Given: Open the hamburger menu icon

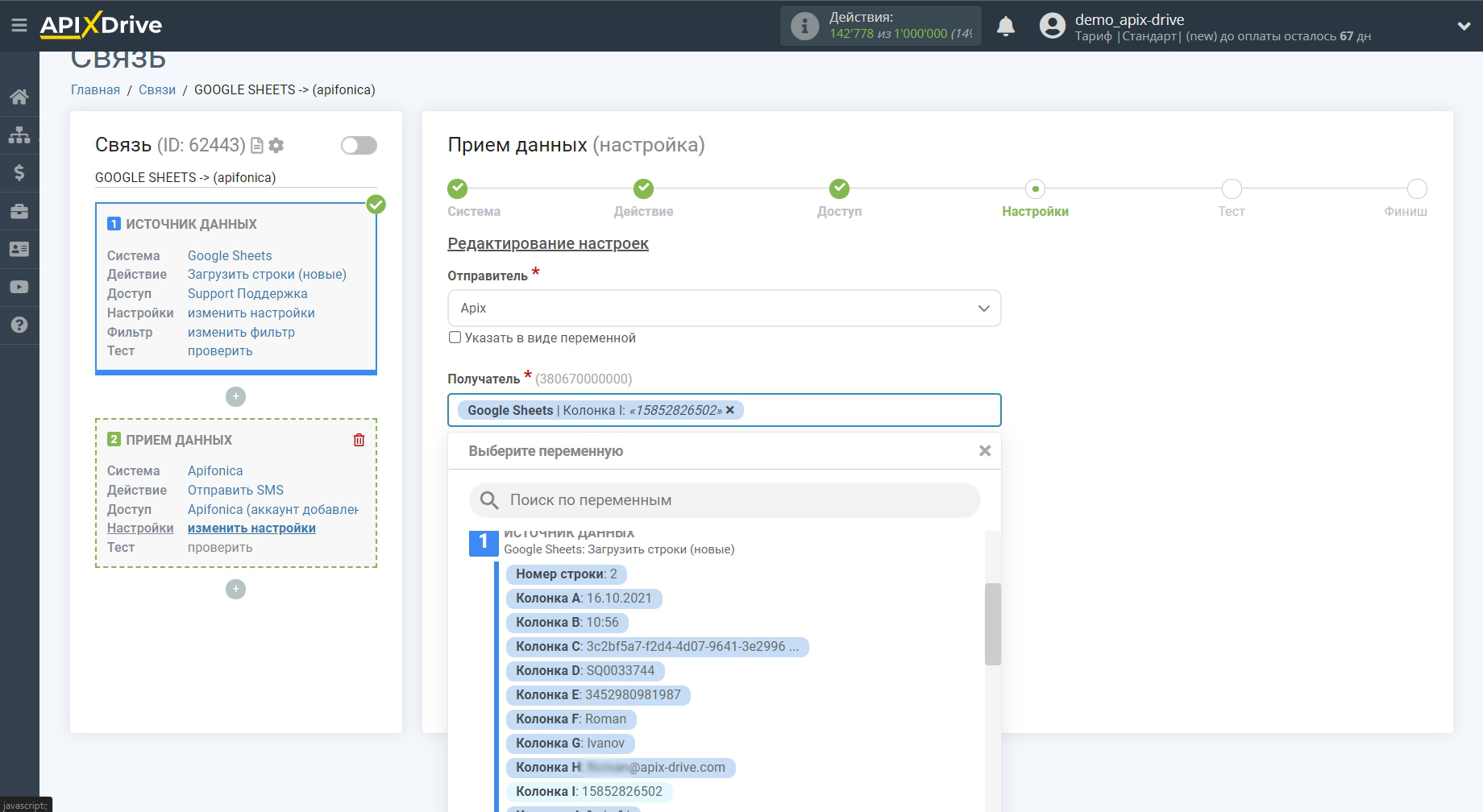Looking at the screenshot, I should tap(19, 25).
